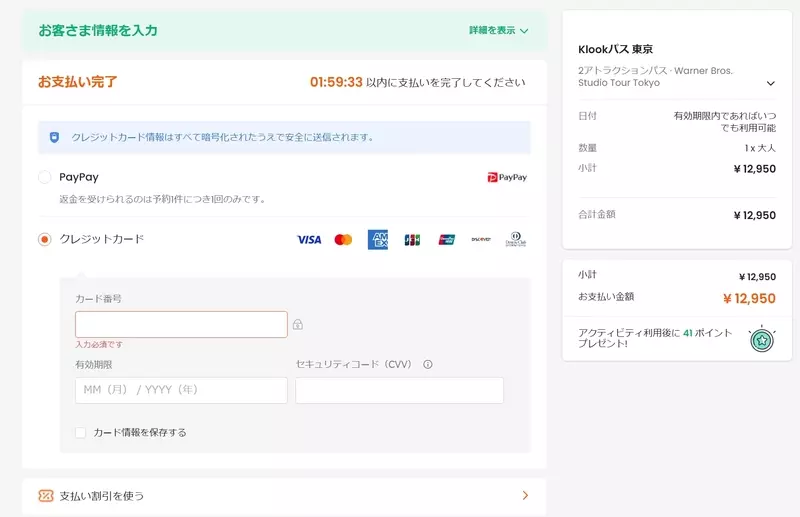Click the American Express logo
Screen dimensions: 800x517
pyautogui.click(x=377, y=240)
